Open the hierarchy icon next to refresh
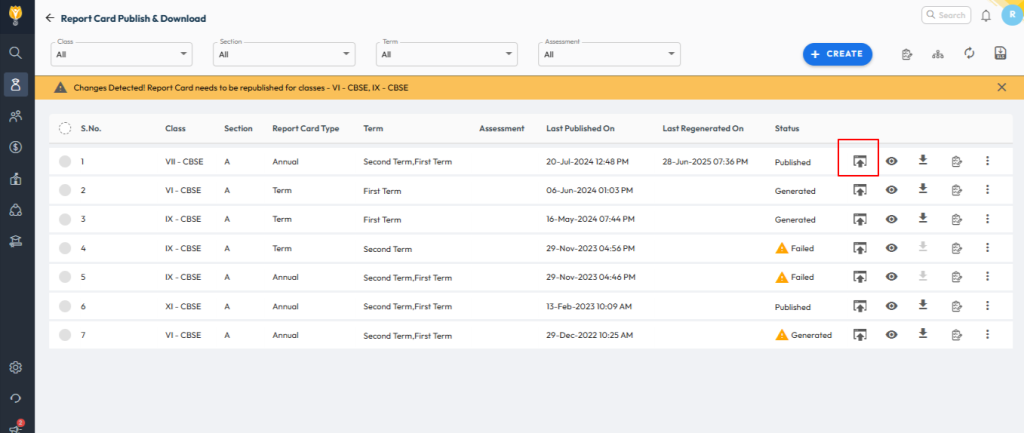The image size is (1024, 433). 937,54
